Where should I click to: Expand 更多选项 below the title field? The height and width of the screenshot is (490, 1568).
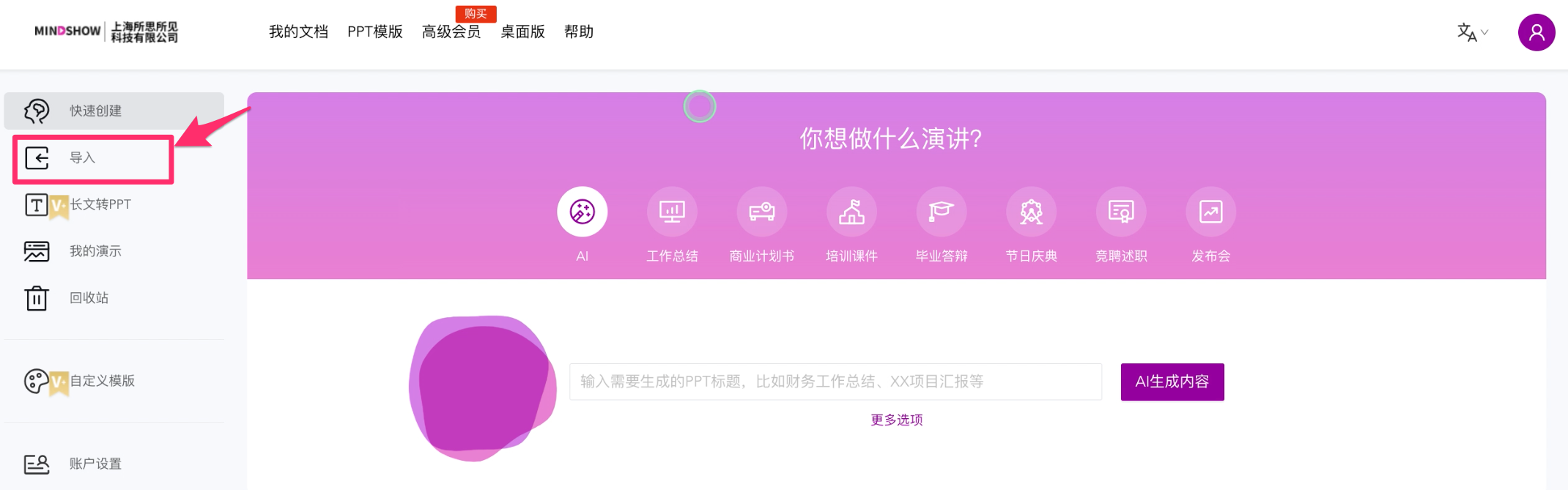click(896, 420)
